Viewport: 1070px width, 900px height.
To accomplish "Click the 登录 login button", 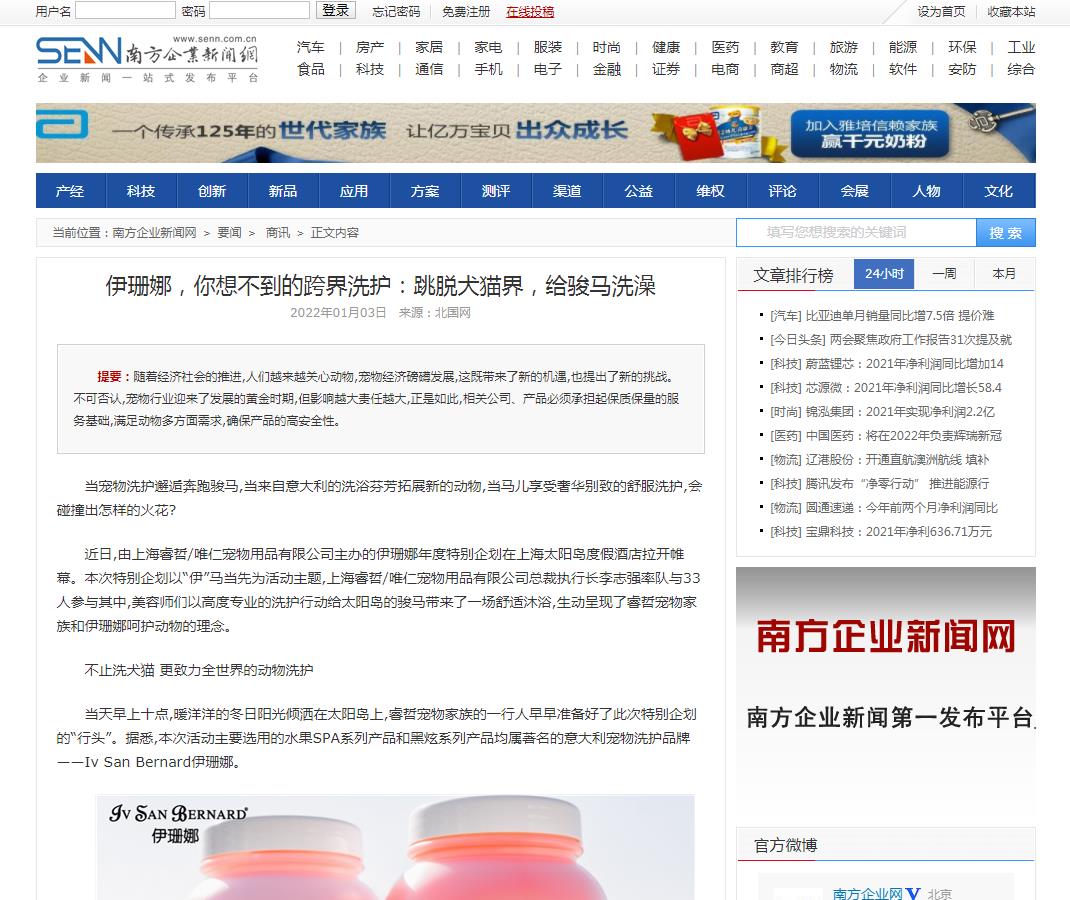I will tap(336, 10).
